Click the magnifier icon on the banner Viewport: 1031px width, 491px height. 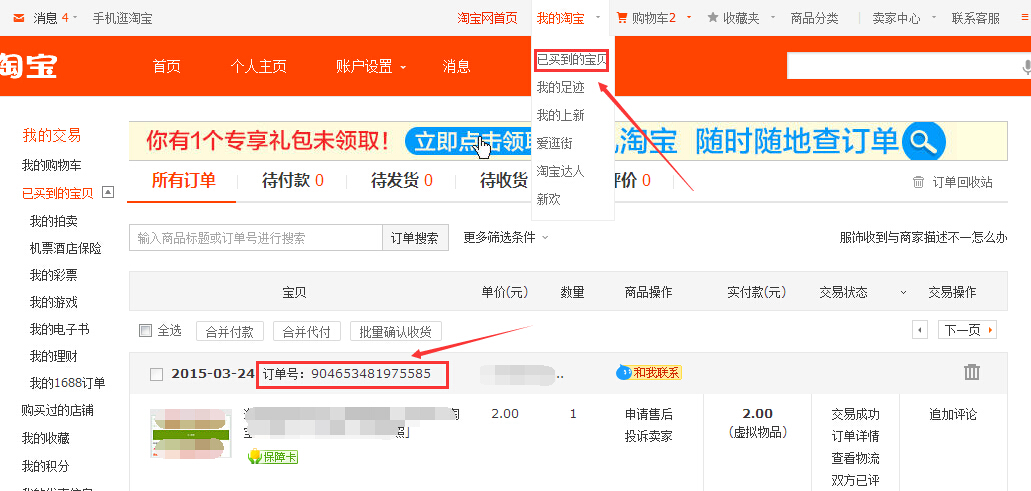(924, 141)
